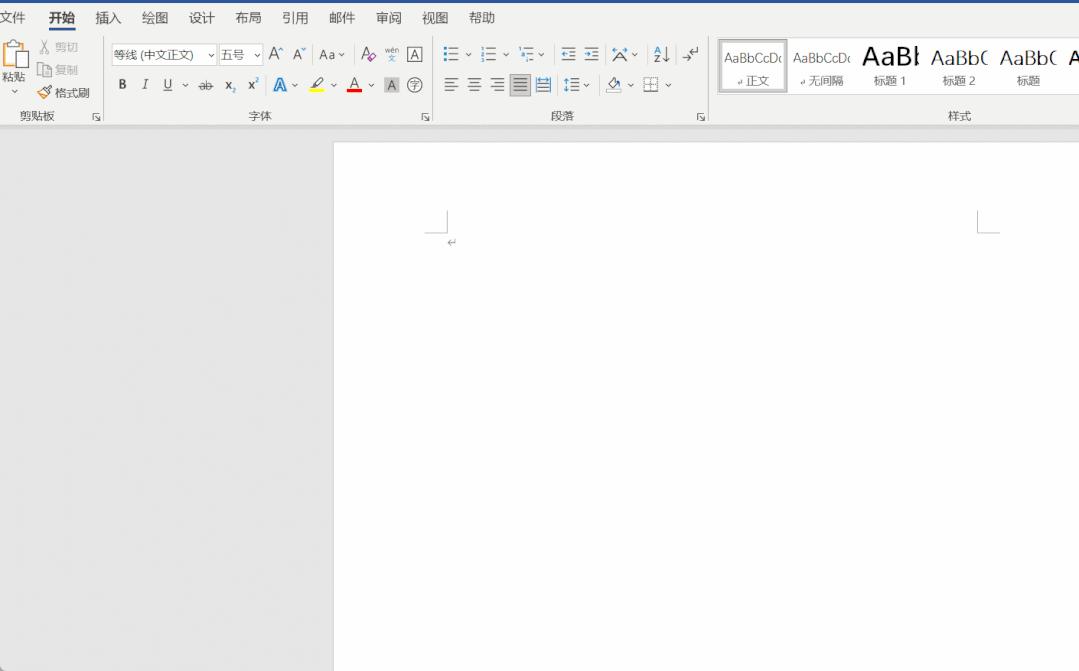Open the font size dropdown

(257, 55)
